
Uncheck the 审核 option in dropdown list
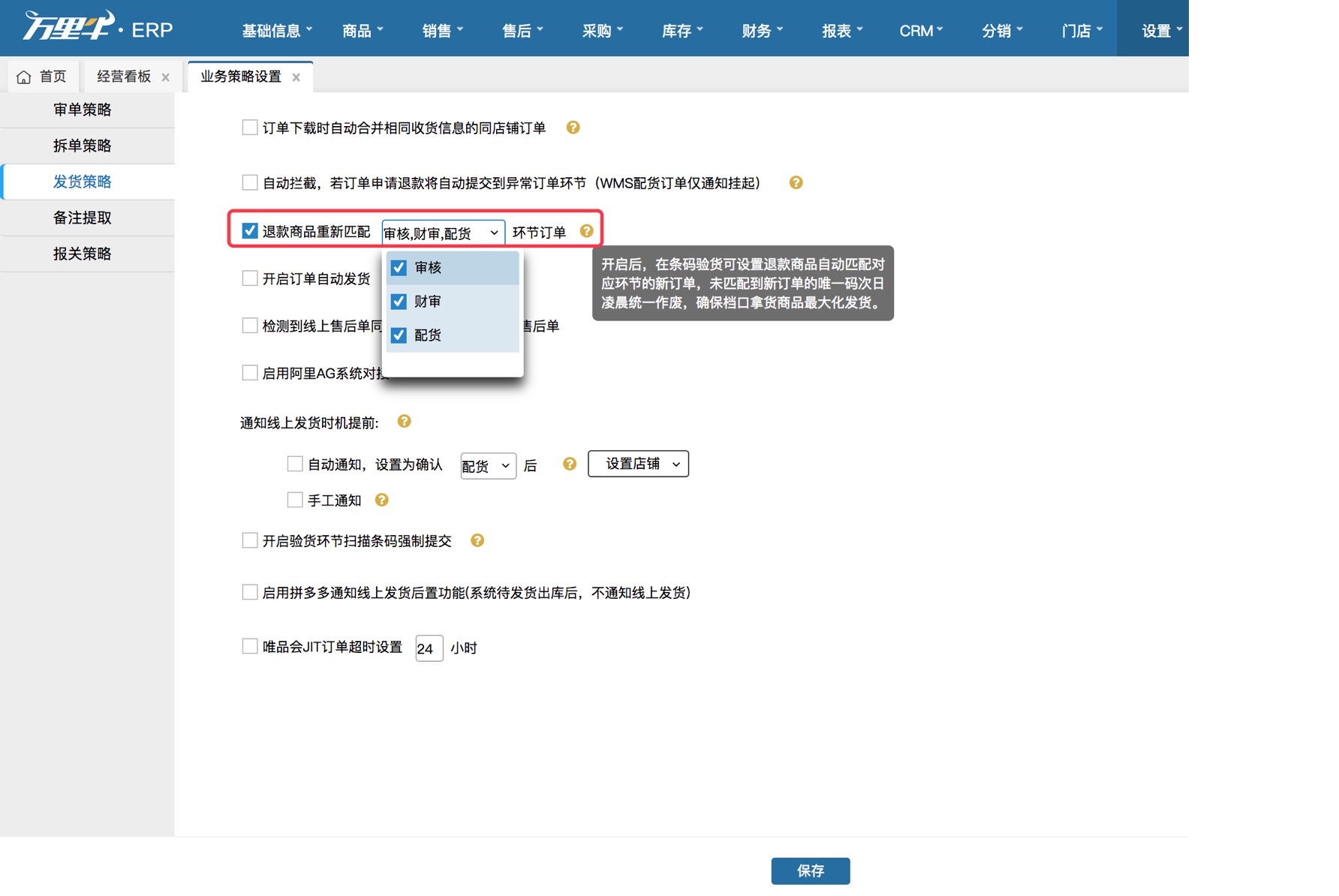(399, 267)
